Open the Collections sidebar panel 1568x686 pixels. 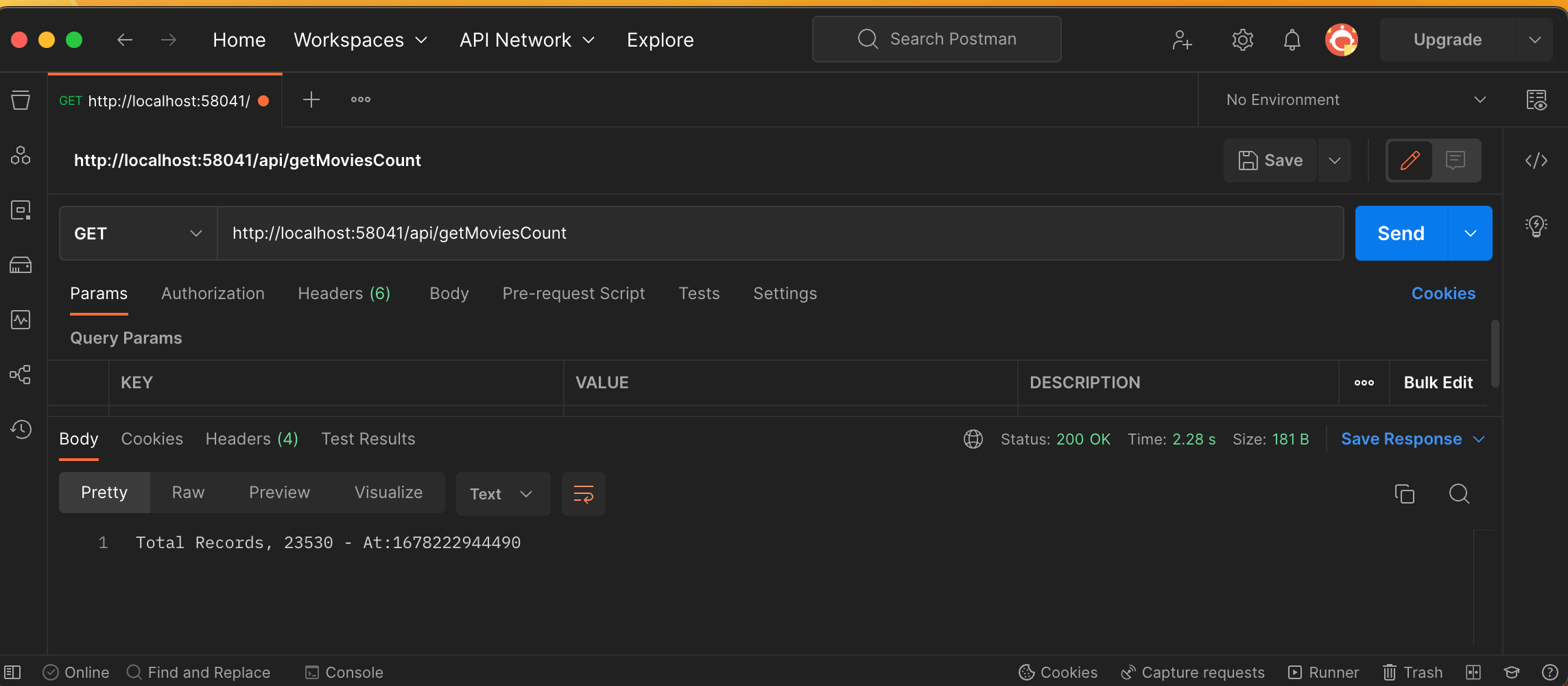click(x=20, y=99)
